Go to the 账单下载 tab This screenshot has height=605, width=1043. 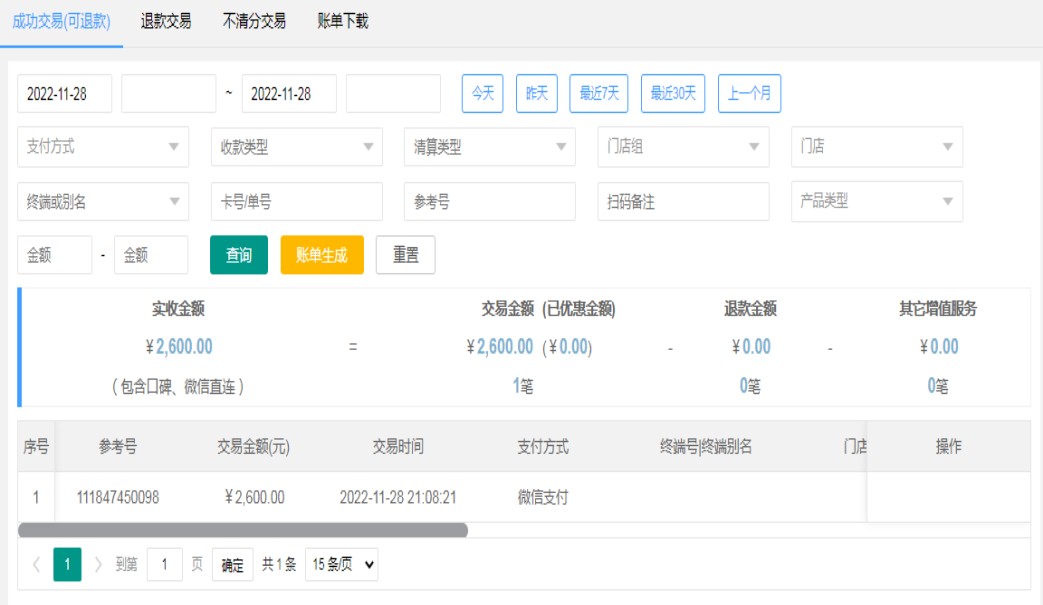coord(342,21)
